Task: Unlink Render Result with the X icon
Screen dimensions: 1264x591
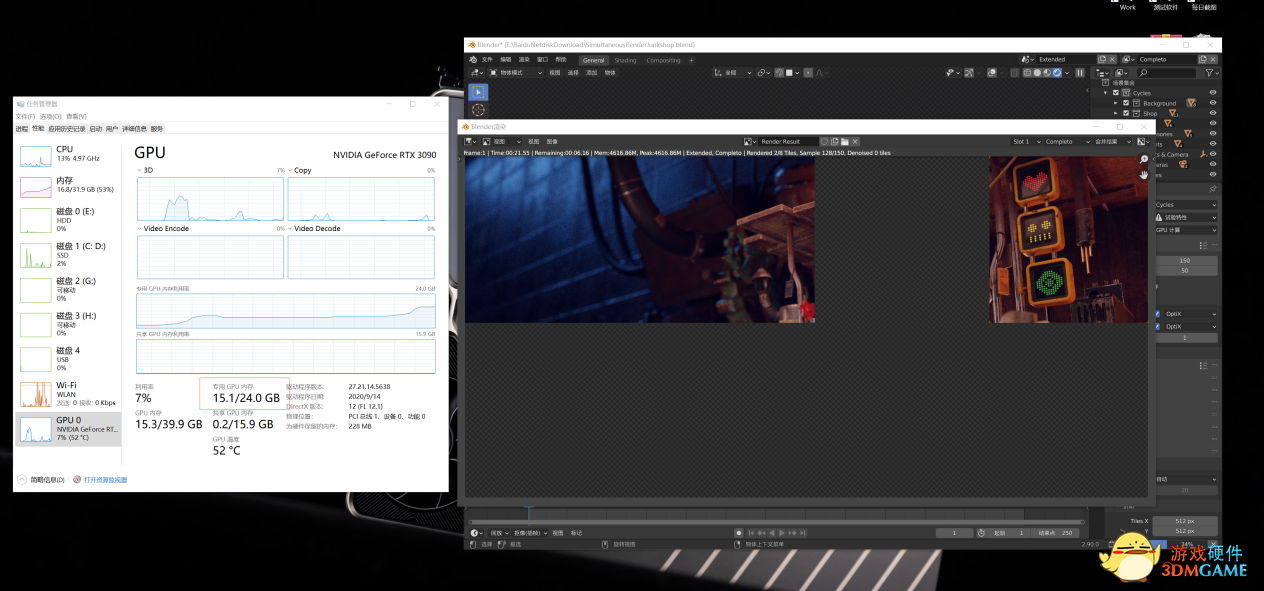Action: click(855, 141)
